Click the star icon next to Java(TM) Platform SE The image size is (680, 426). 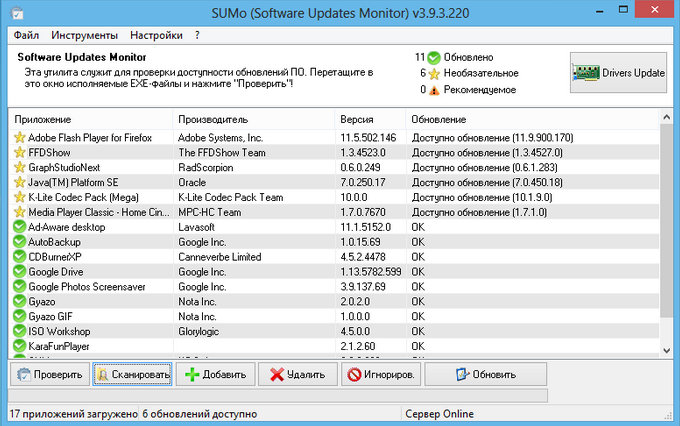tap(20, 182)
